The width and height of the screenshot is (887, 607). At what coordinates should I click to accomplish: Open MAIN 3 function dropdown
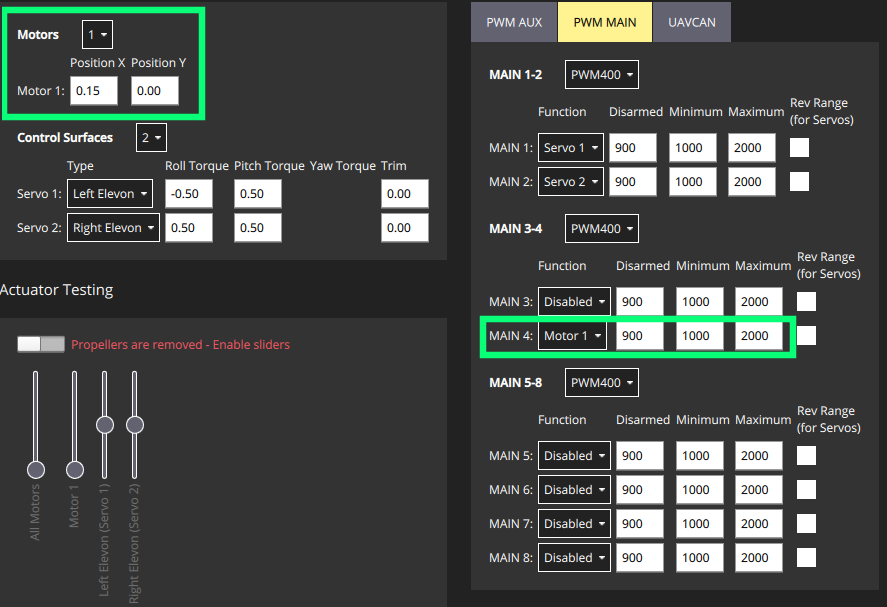[574, 302]
